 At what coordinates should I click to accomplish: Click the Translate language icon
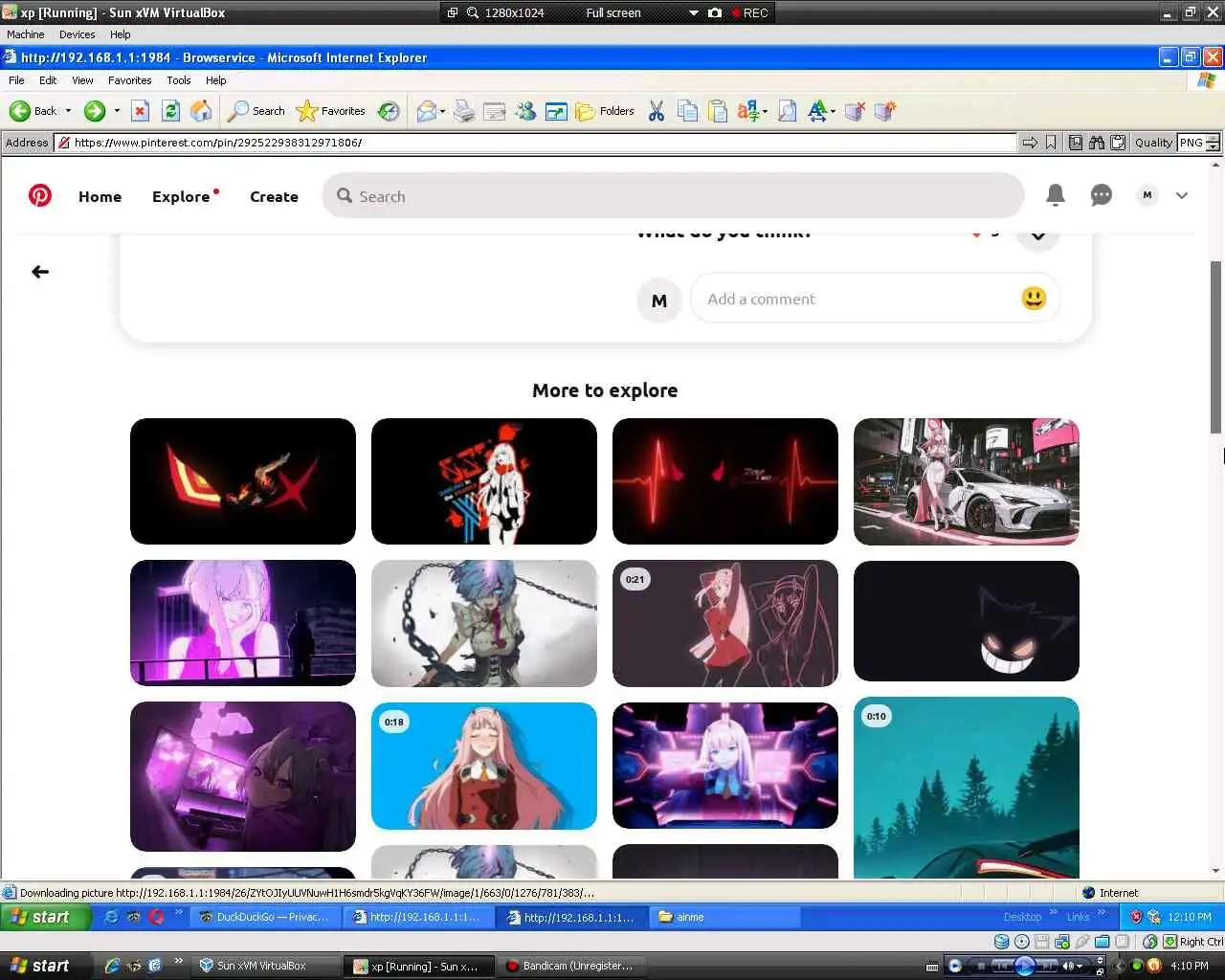(x=748, y=111)
